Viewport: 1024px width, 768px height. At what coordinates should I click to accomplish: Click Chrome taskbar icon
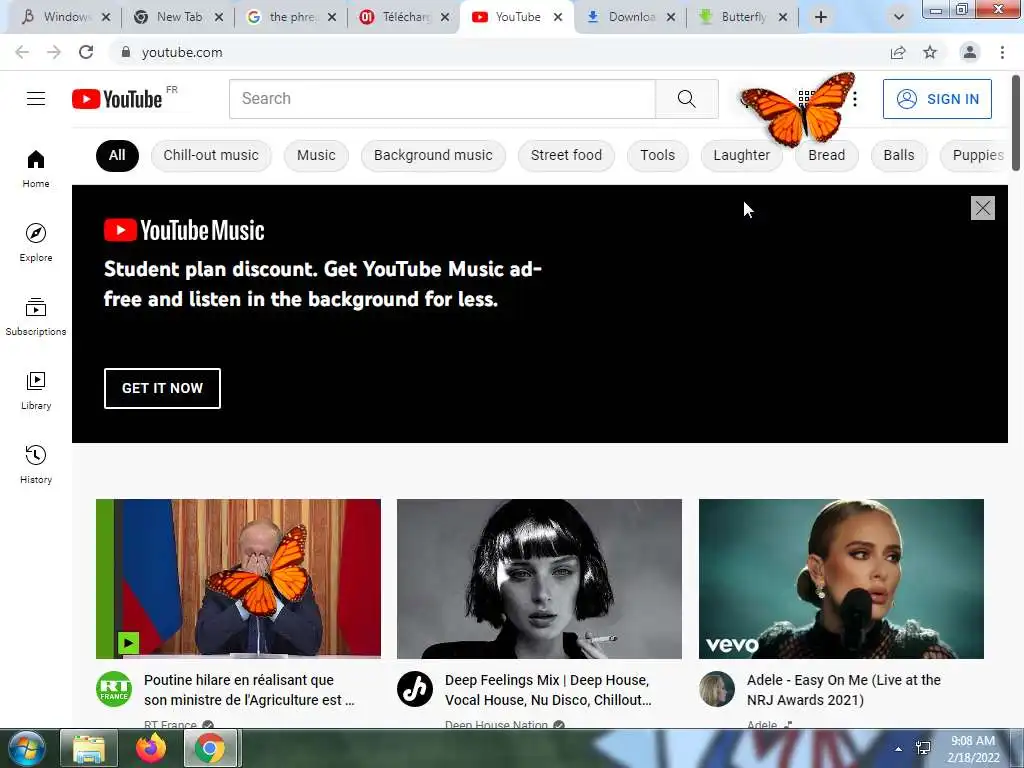pyautogui.click(x=210, y=748)
